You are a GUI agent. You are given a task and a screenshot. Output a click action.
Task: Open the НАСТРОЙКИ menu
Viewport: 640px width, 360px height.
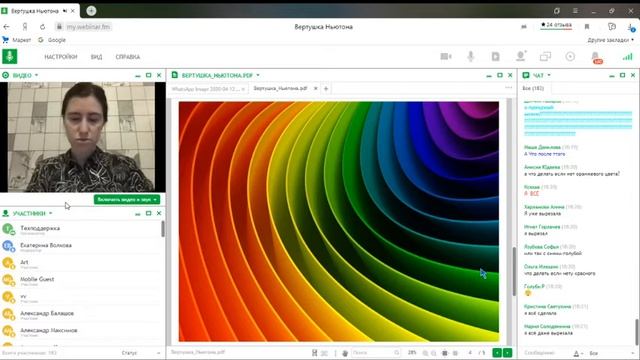61,57
